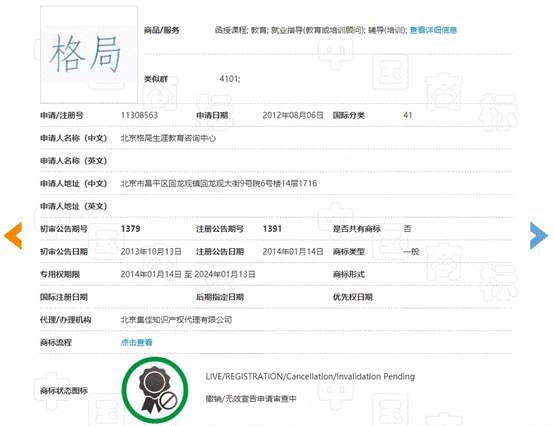Click the 申请人地址（英文） label
Screen dimensions: 553x426
(x=74, y=206)
